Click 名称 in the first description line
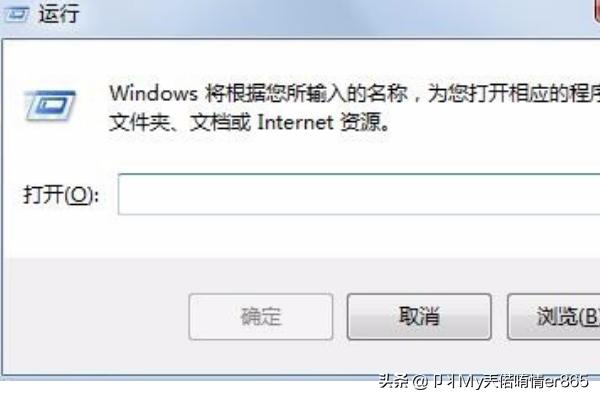This screenshot has height=400, width=600. (387, 93)
